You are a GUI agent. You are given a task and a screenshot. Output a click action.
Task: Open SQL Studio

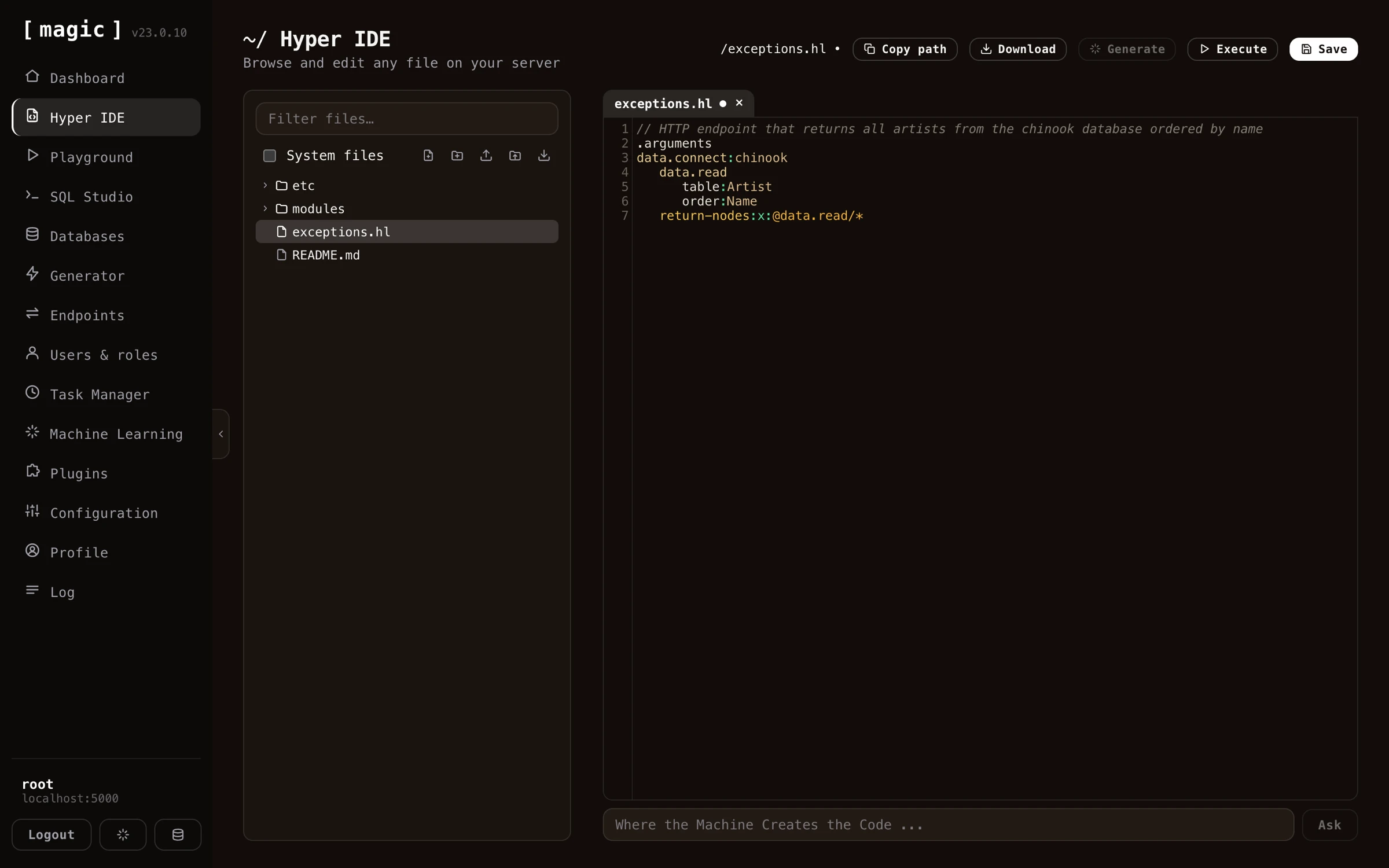106,197
